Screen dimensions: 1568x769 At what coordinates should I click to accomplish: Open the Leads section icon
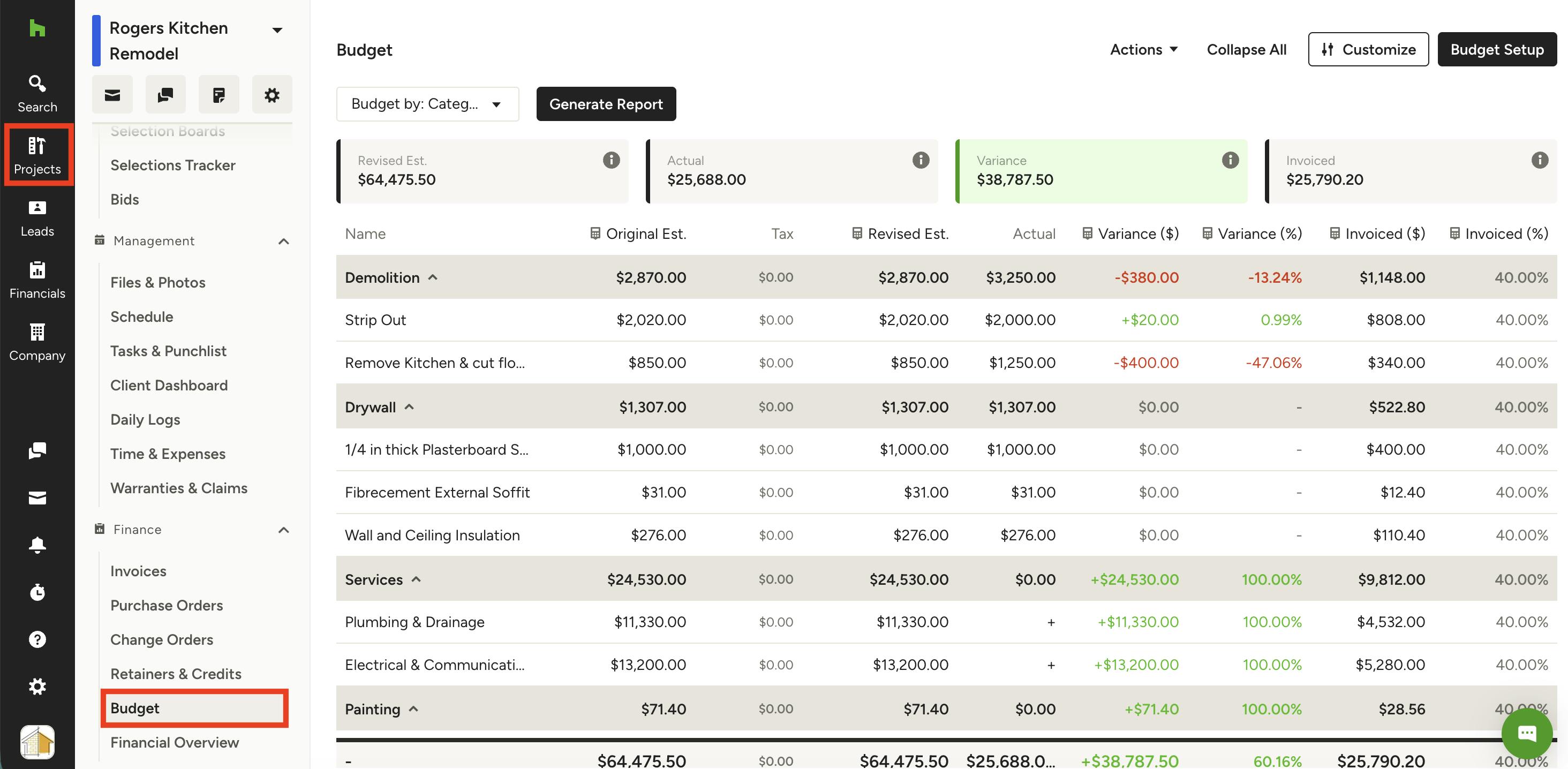click(37, 218)
